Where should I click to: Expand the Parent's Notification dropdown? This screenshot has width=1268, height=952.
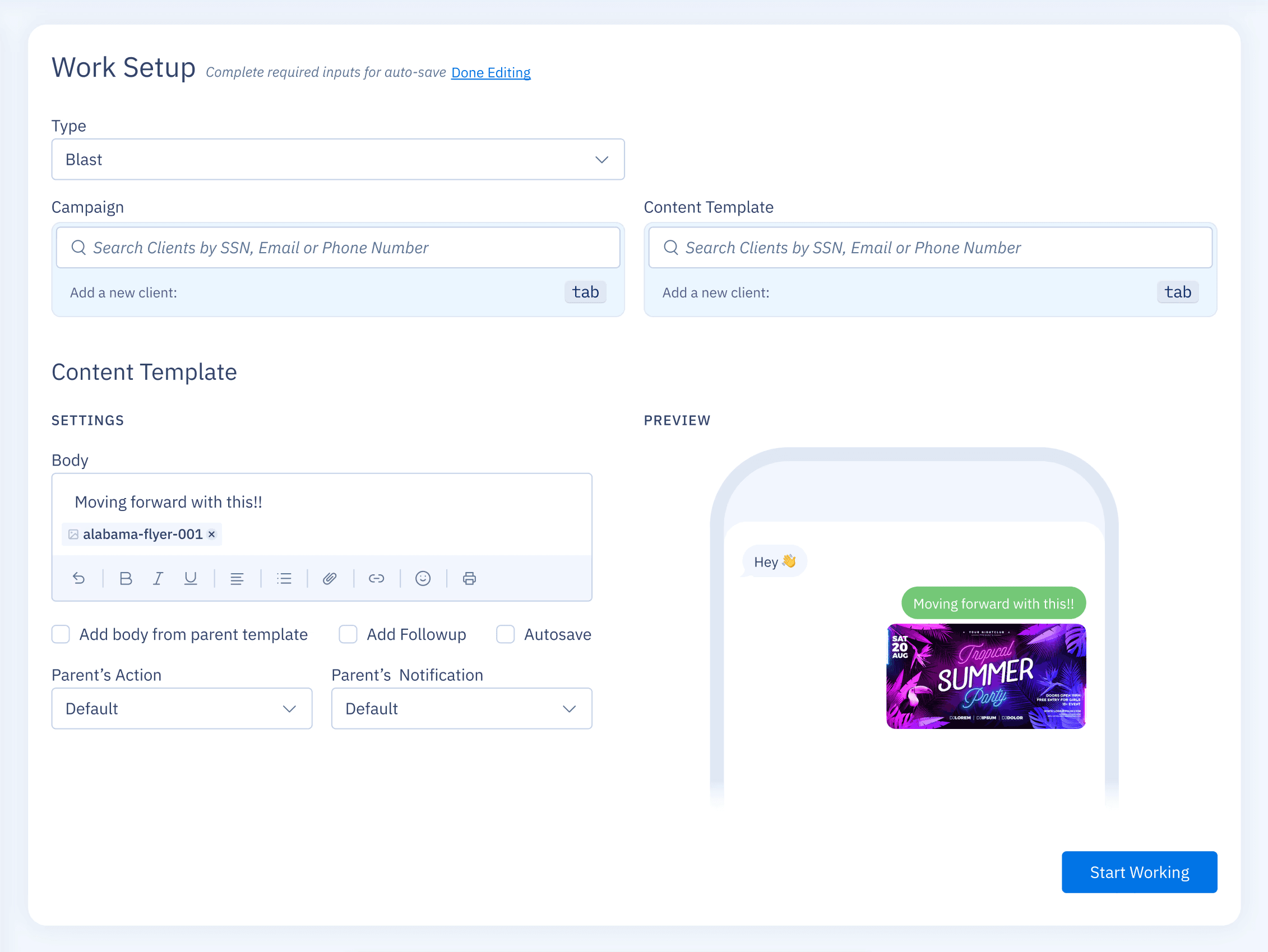click(461, 708)
